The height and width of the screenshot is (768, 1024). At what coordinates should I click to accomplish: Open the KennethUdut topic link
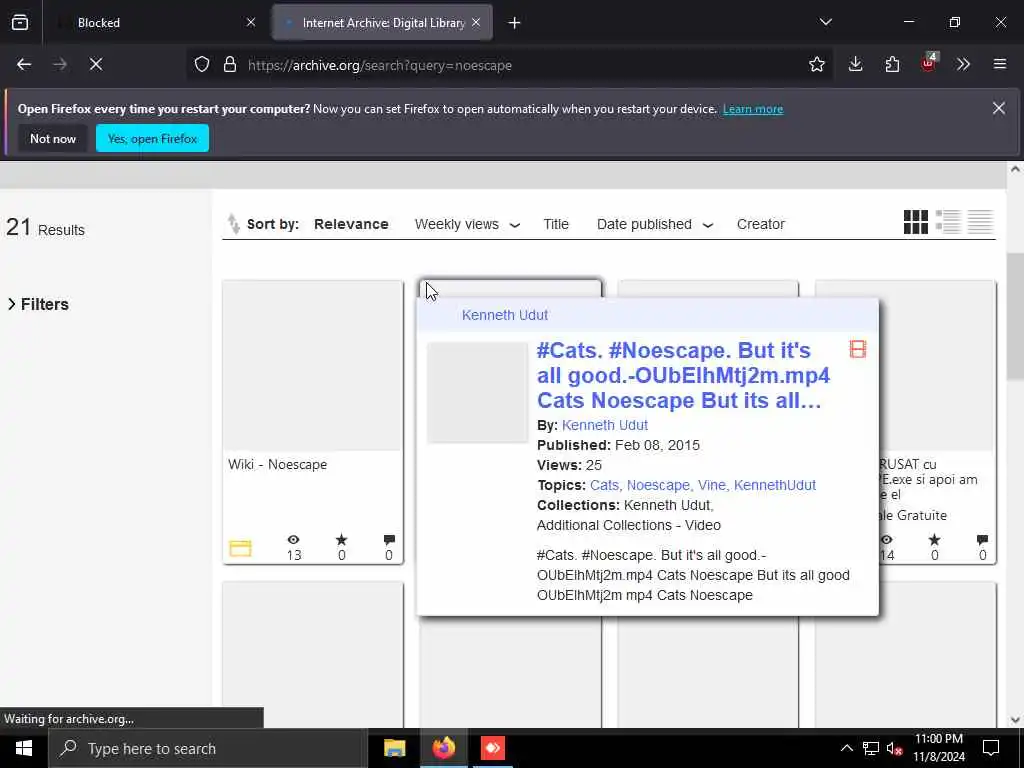tap(775, 485)
